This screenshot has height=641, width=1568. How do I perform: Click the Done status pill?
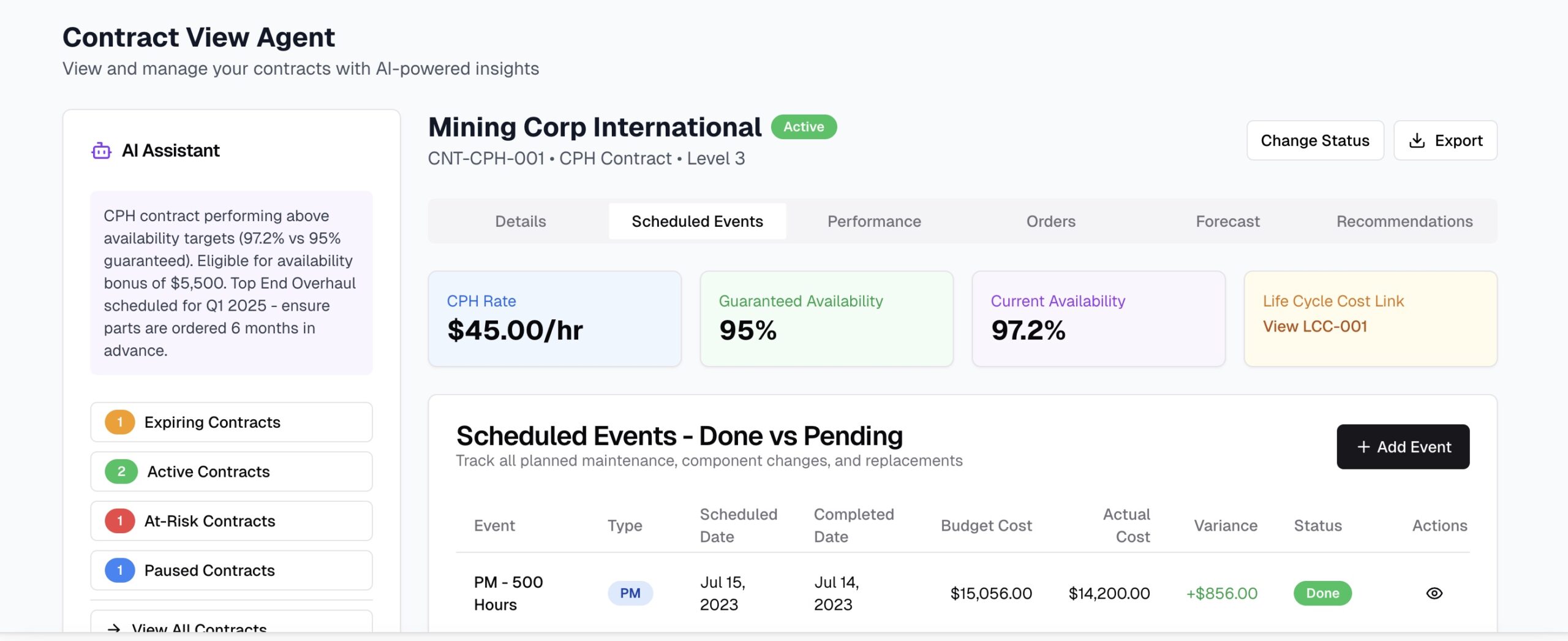[x=1322, y=593]
